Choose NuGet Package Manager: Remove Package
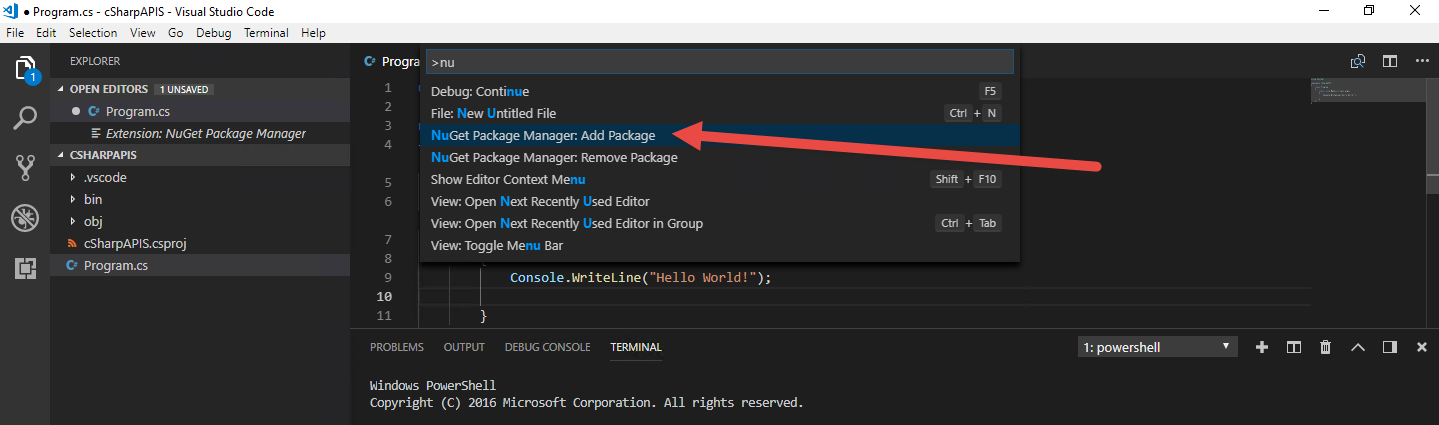Screen dimensions: 1439x425 tap(720, 157)
